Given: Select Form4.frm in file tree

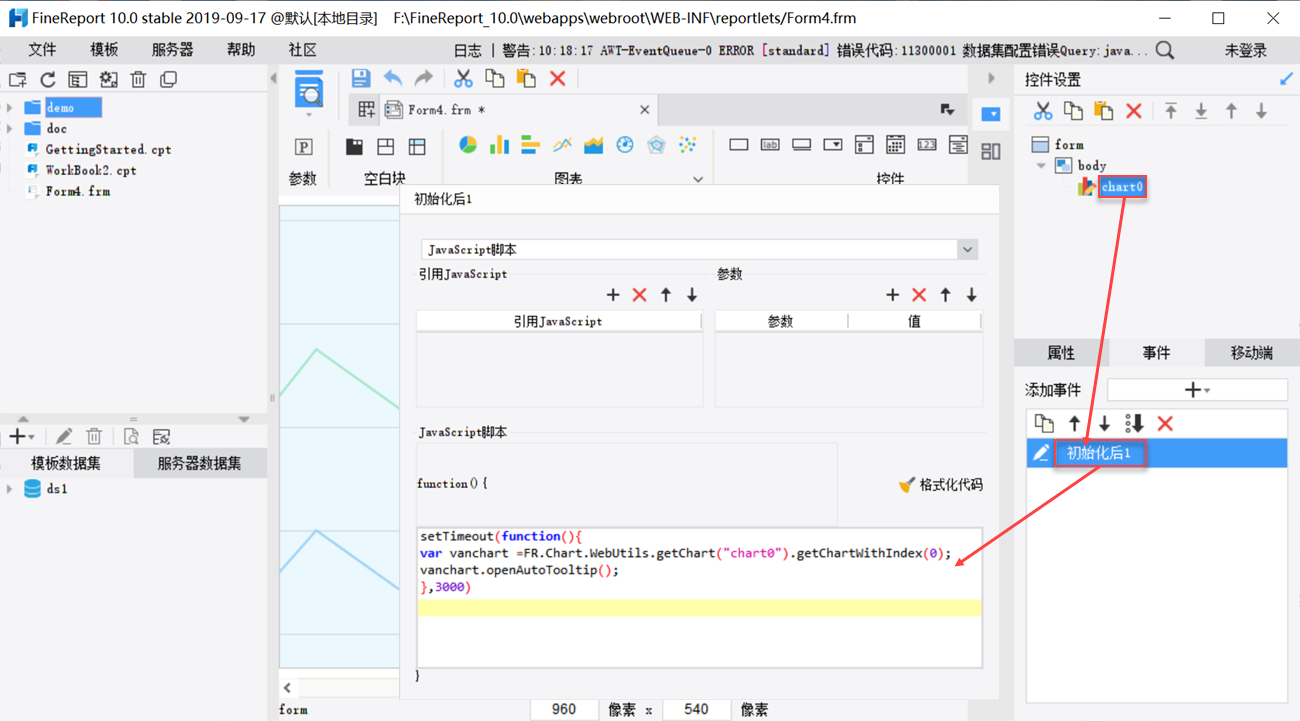Looking at the screenshot, I should [78, 192].
